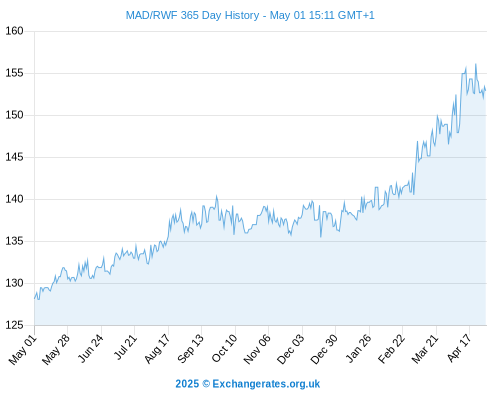Click the 160 y-axis value label
Image resolution: width=495 pixels, height=400 pixels.
point(14,31)
